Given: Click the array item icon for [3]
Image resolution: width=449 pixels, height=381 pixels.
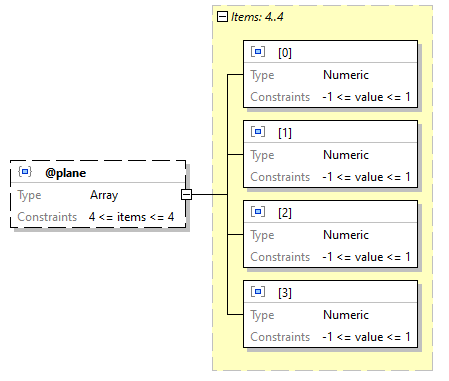Looking at the screenshot, I should pyautogui.click(x=258, y=292).
